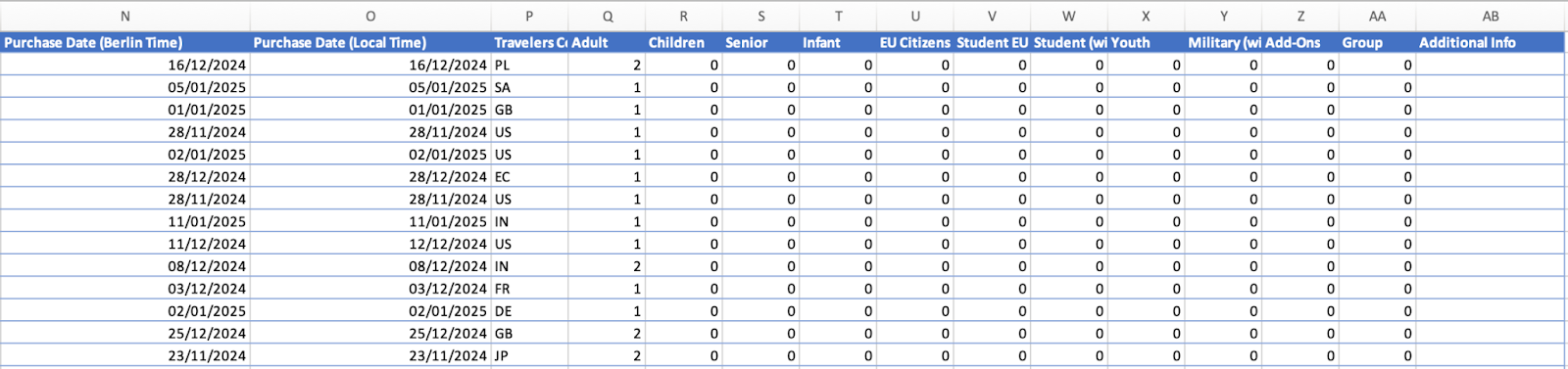Select column O header
The height and width of the screenshot is (369, 1568).
click(x=370, y=17)
